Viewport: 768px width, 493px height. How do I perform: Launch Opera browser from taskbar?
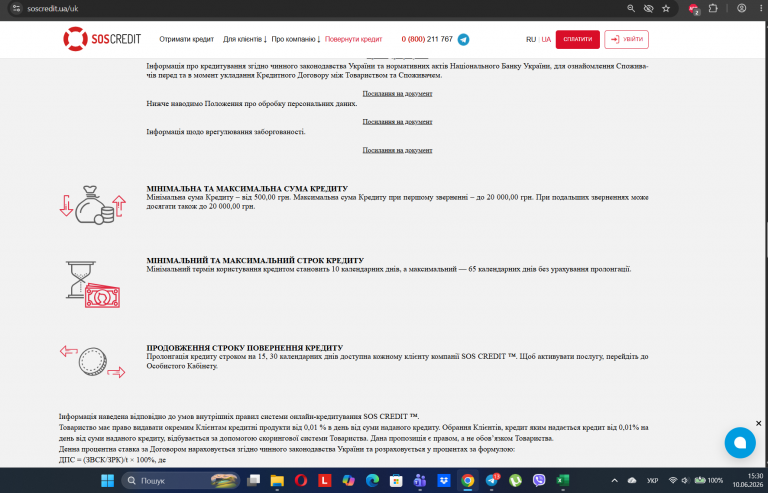301,480
